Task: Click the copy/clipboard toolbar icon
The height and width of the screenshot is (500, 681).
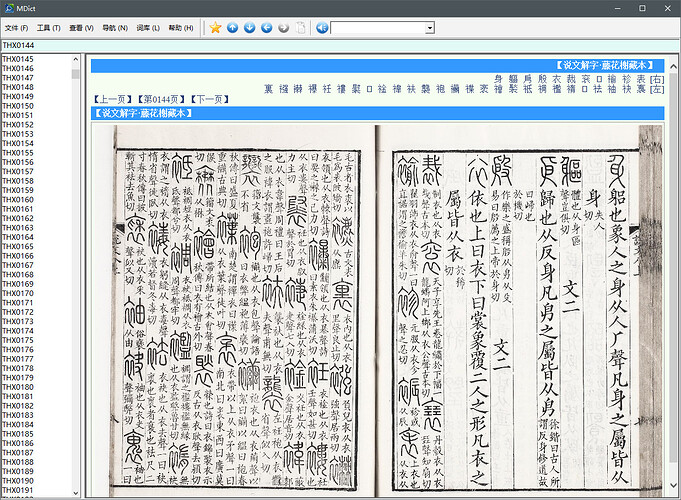Action: [301, 28]
